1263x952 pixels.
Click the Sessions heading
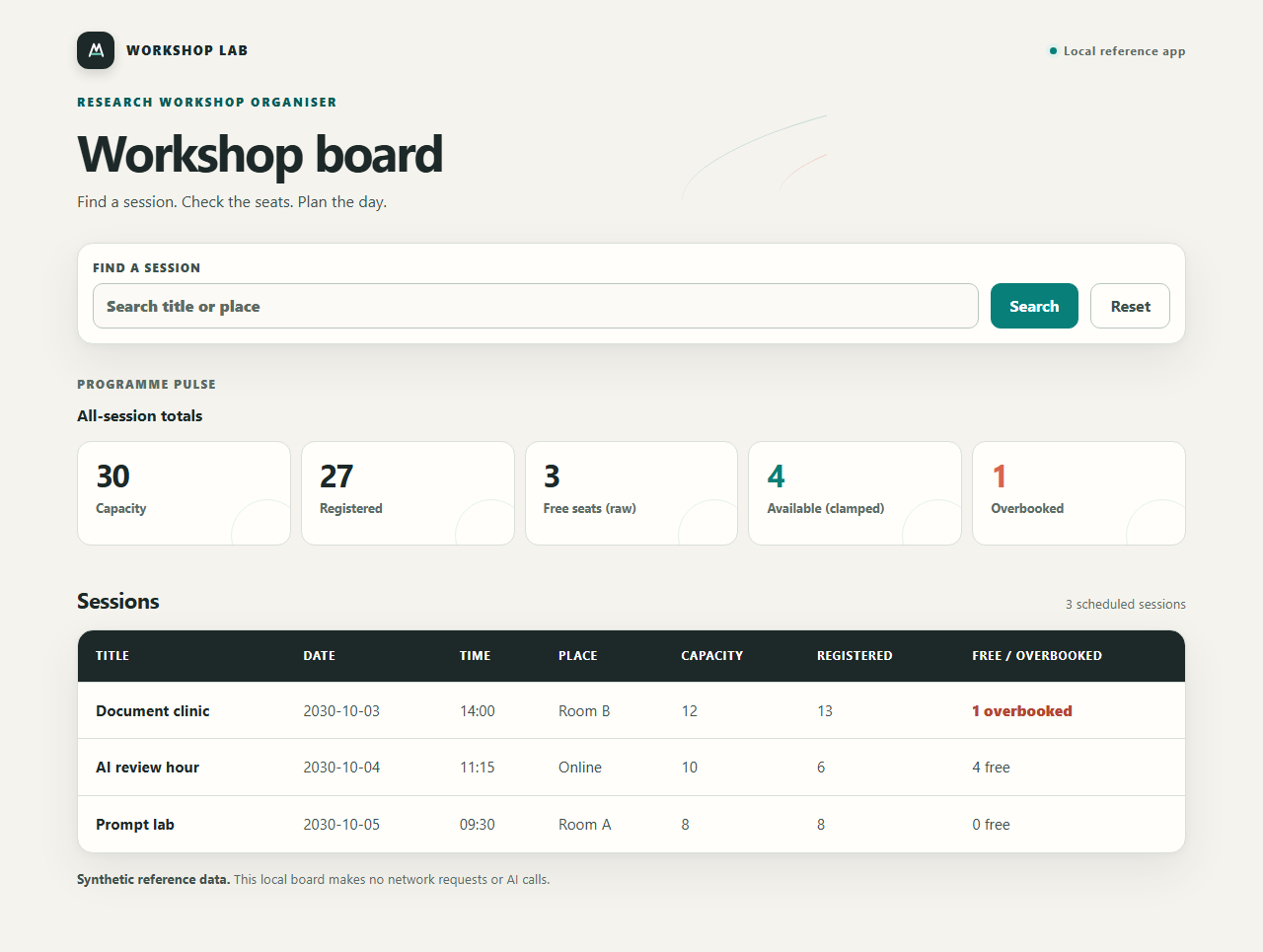(x=118, y=602)
